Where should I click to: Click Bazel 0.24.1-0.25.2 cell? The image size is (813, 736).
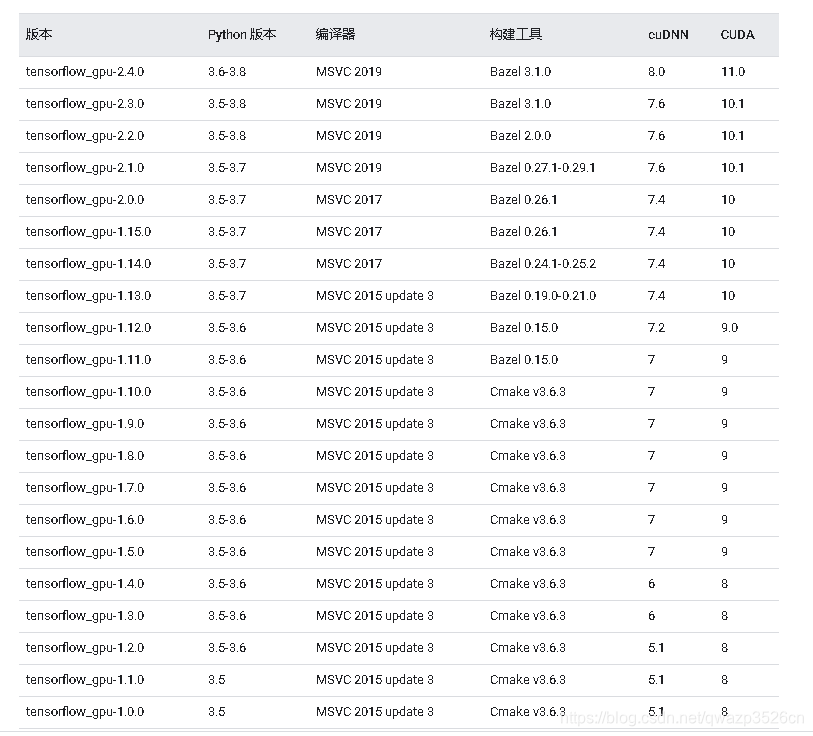coord(543,264)
